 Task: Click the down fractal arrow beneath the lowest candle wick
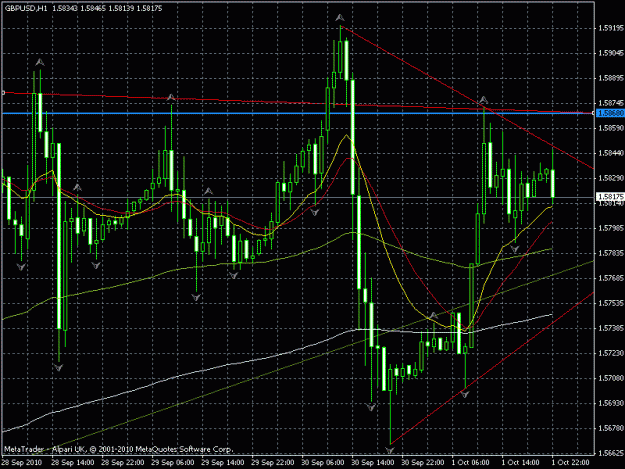point(390,450)
